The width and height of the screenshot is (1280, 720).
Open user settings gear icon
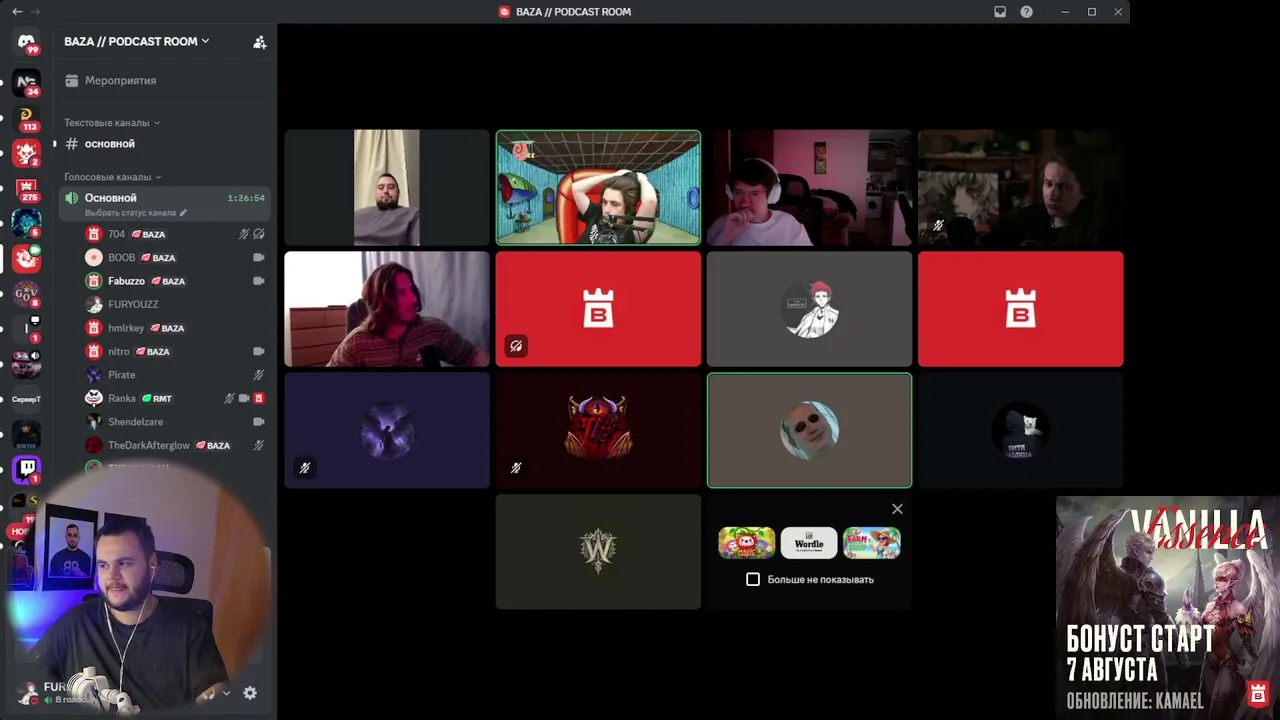coord(250,693)
